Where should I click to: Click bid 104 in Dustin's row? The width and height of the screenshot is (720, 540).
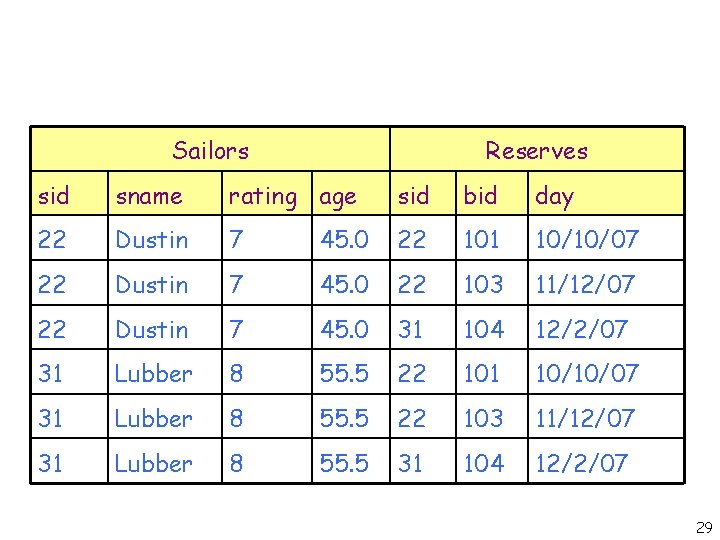click(483, 329)
